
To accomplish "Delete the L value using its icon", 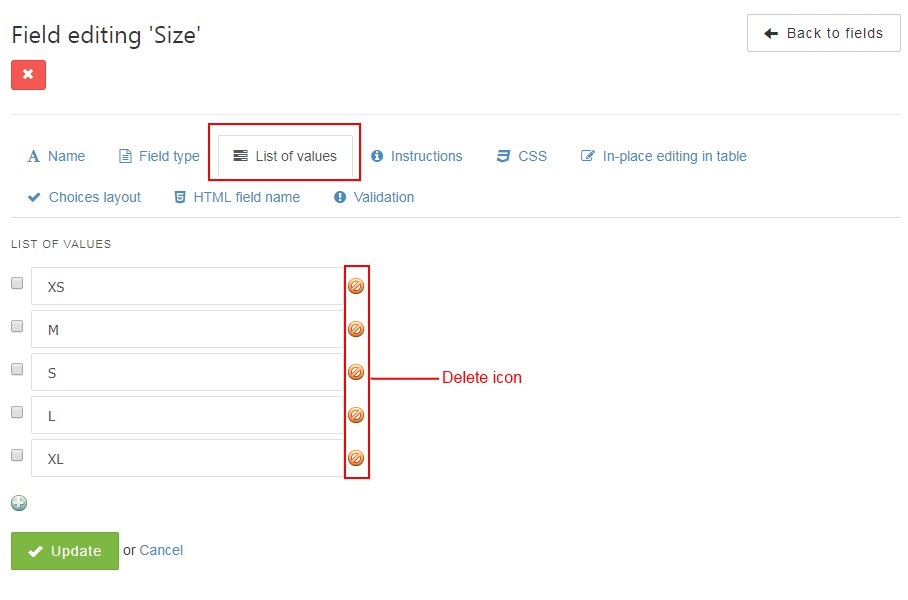I will pyautogui.click(x=356, y=415).
